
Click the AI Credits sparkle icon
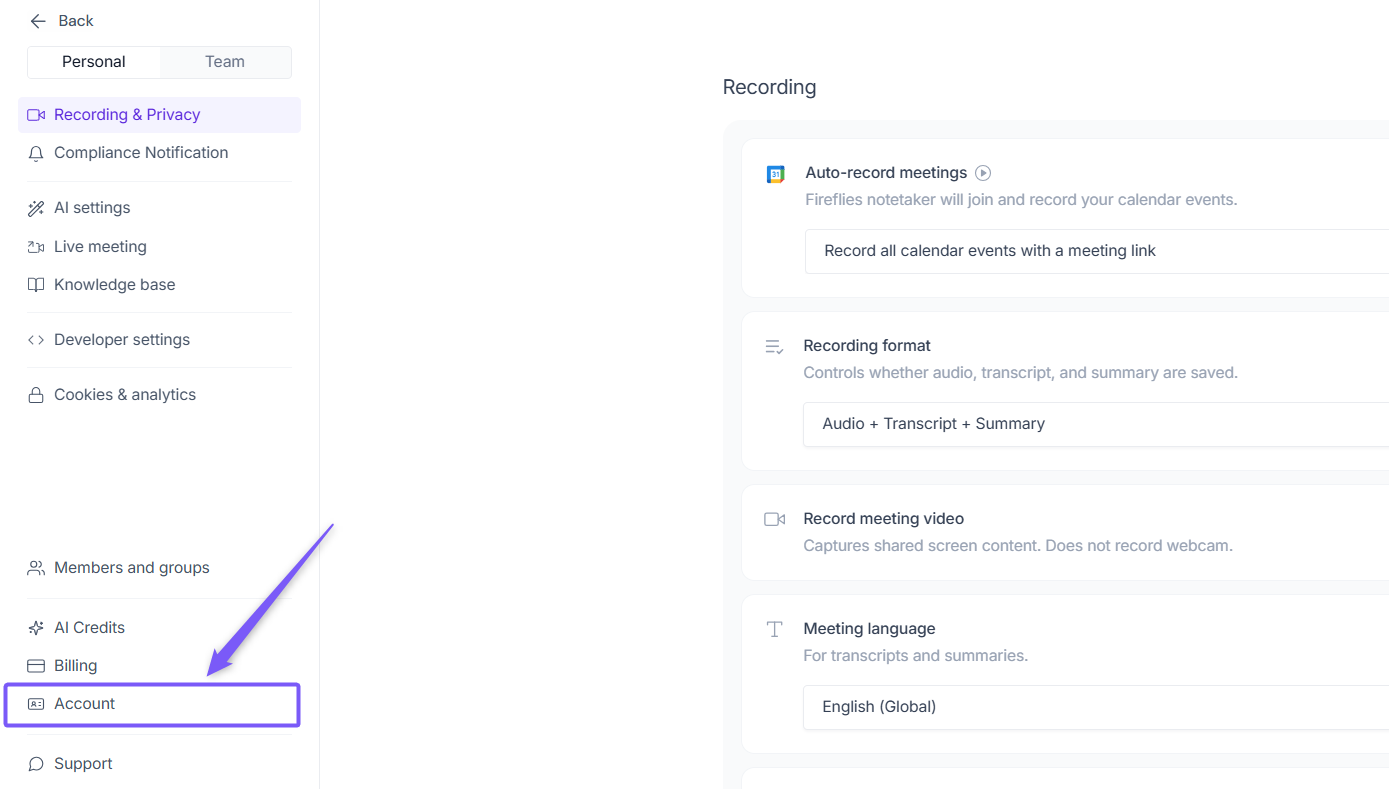(36, 628)
